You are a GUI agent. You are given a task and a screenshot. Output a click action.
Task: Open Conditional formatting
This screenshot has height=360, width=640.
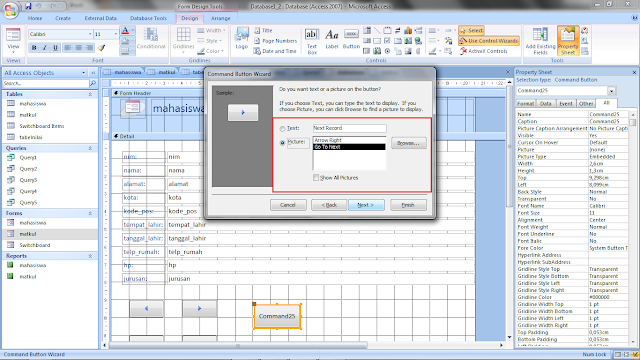(x=151, y=39)
